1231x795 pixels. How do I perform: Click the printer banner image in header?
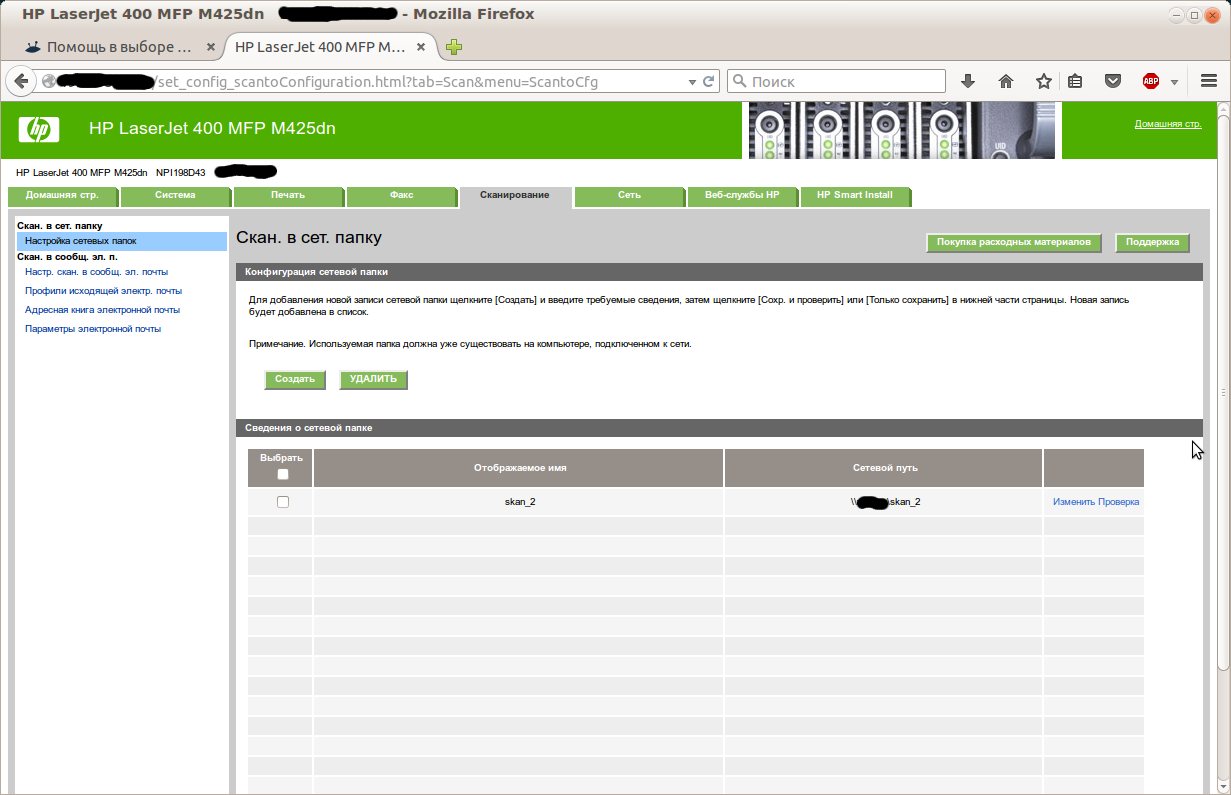(x=902, y=130)
